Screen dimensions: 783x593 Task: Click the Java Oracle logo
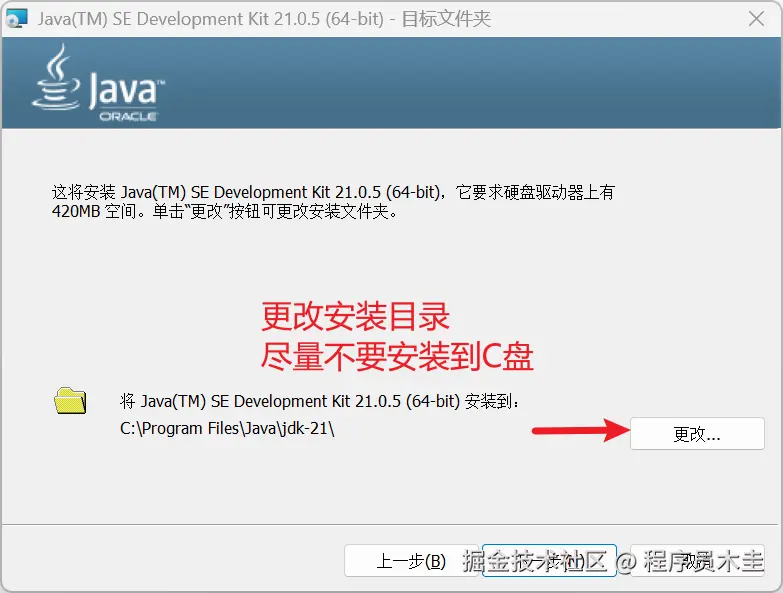point(98,83)
